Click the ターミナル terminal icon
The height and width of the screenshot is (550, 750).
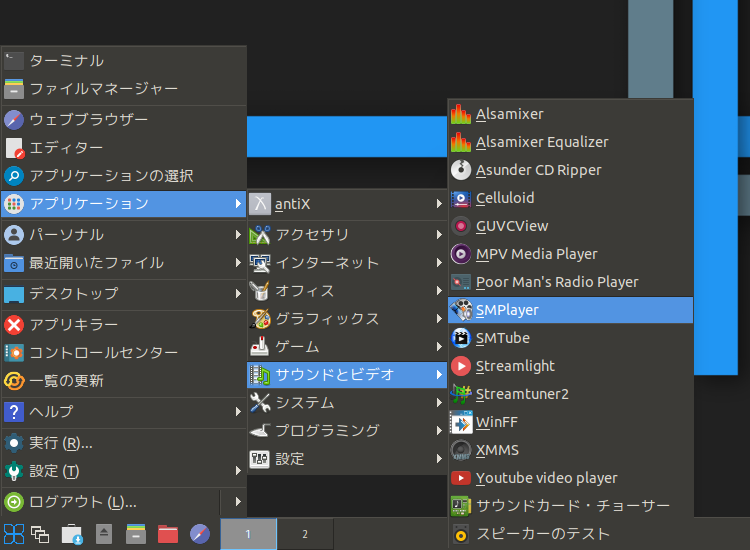[x=14, y=61]
